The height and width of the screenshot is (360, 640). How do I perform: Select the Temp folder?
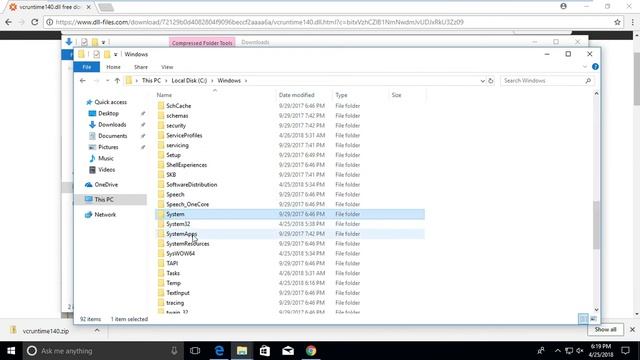pyautogui.click(x=173, y=283)
